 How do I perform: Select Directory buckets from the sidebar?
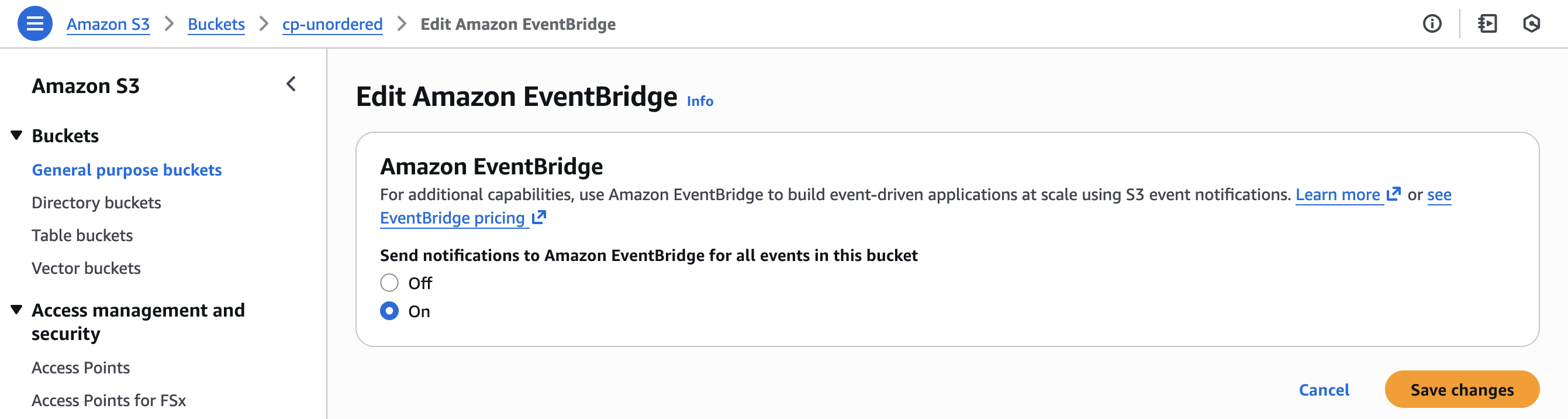coord(96,202)
